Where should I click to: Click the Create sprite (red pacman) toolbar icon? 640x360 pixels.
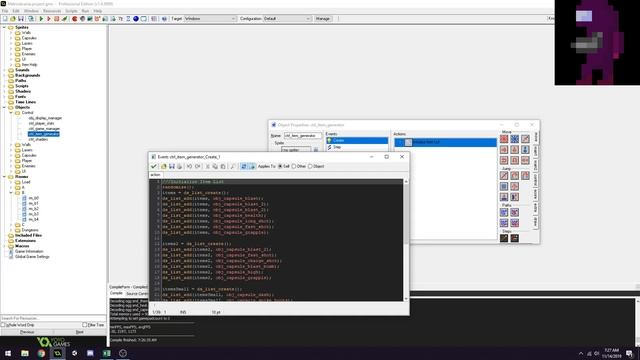tap(75, 19)
